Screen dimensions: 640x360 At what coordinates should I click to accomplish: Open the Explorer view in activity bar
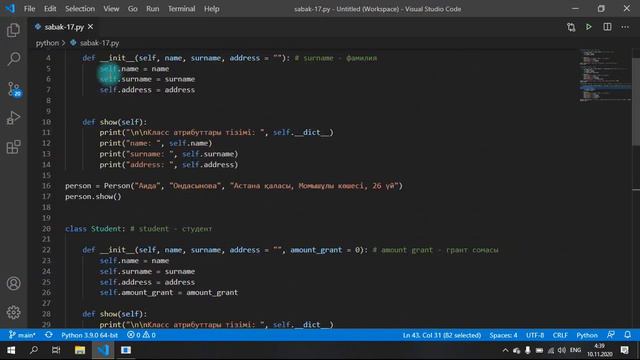(13, 30)
